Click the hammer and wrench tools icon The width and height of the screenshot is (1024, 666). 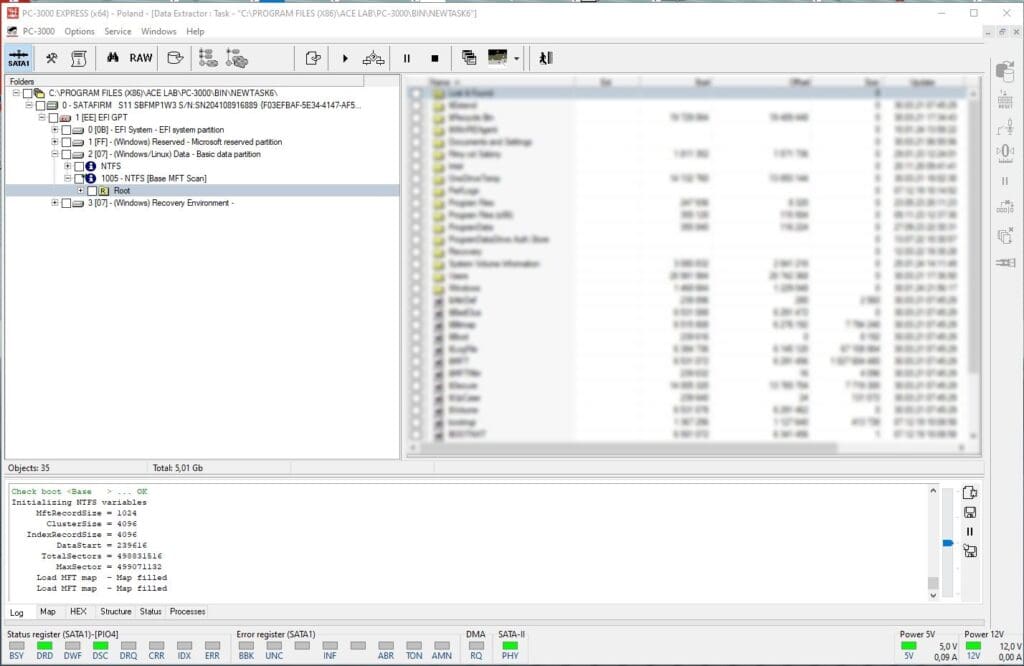(51, 58)
